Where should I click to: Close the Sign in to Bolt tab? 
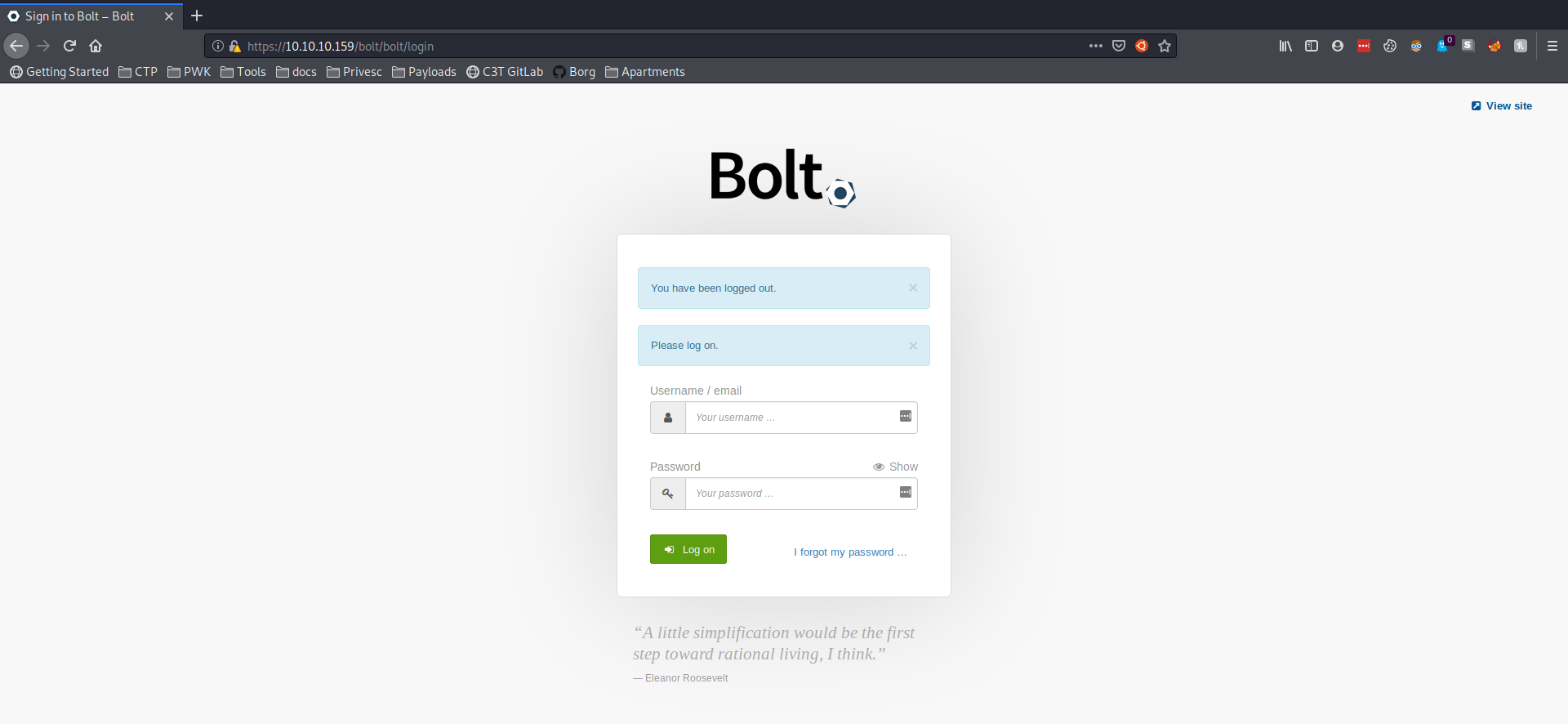(169, 16)
